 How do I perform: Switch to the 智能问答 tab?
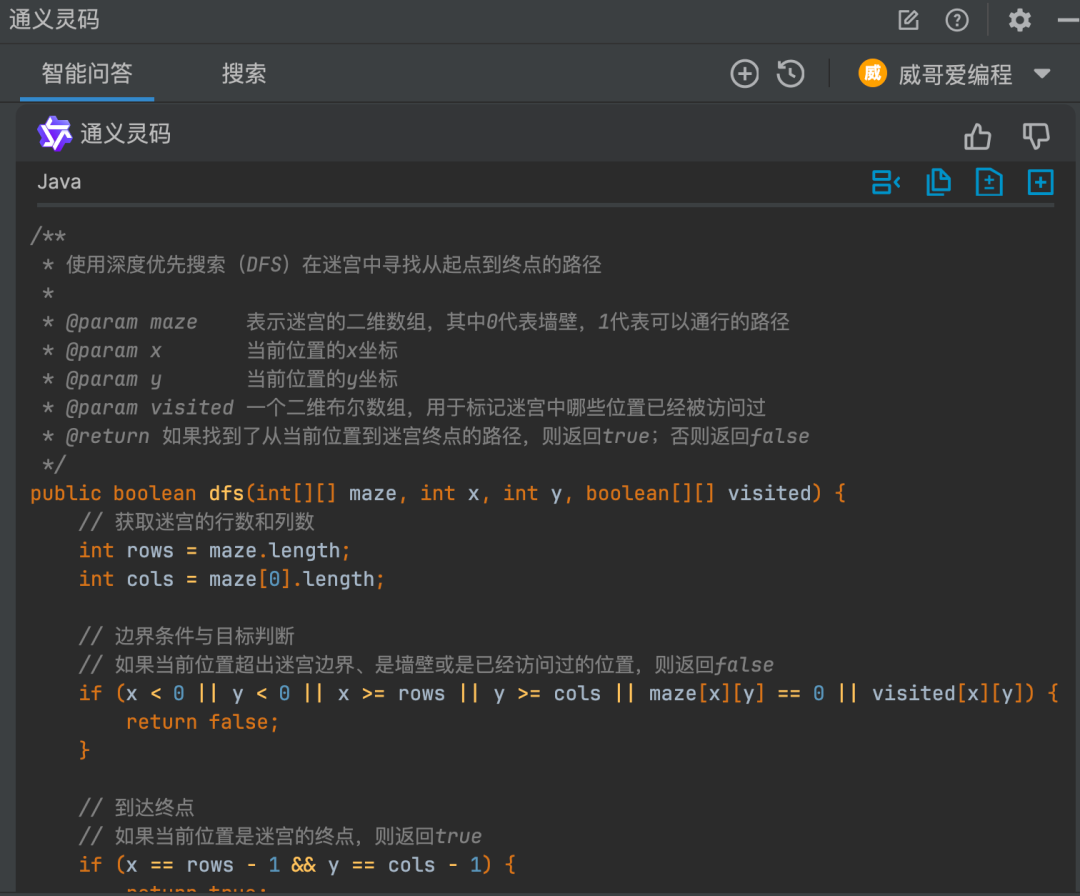tap(87, 73)
